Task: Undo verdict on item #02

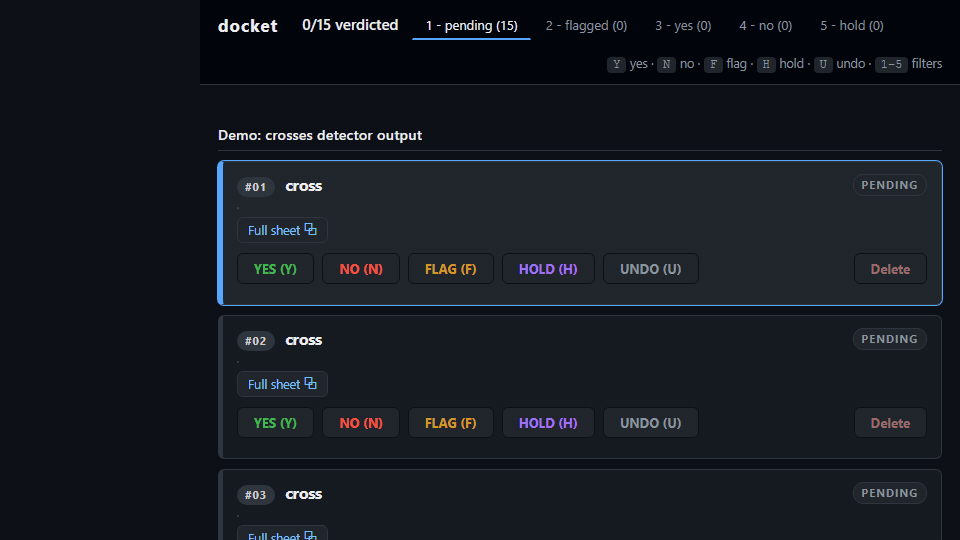Action: [x=651, y=423]
